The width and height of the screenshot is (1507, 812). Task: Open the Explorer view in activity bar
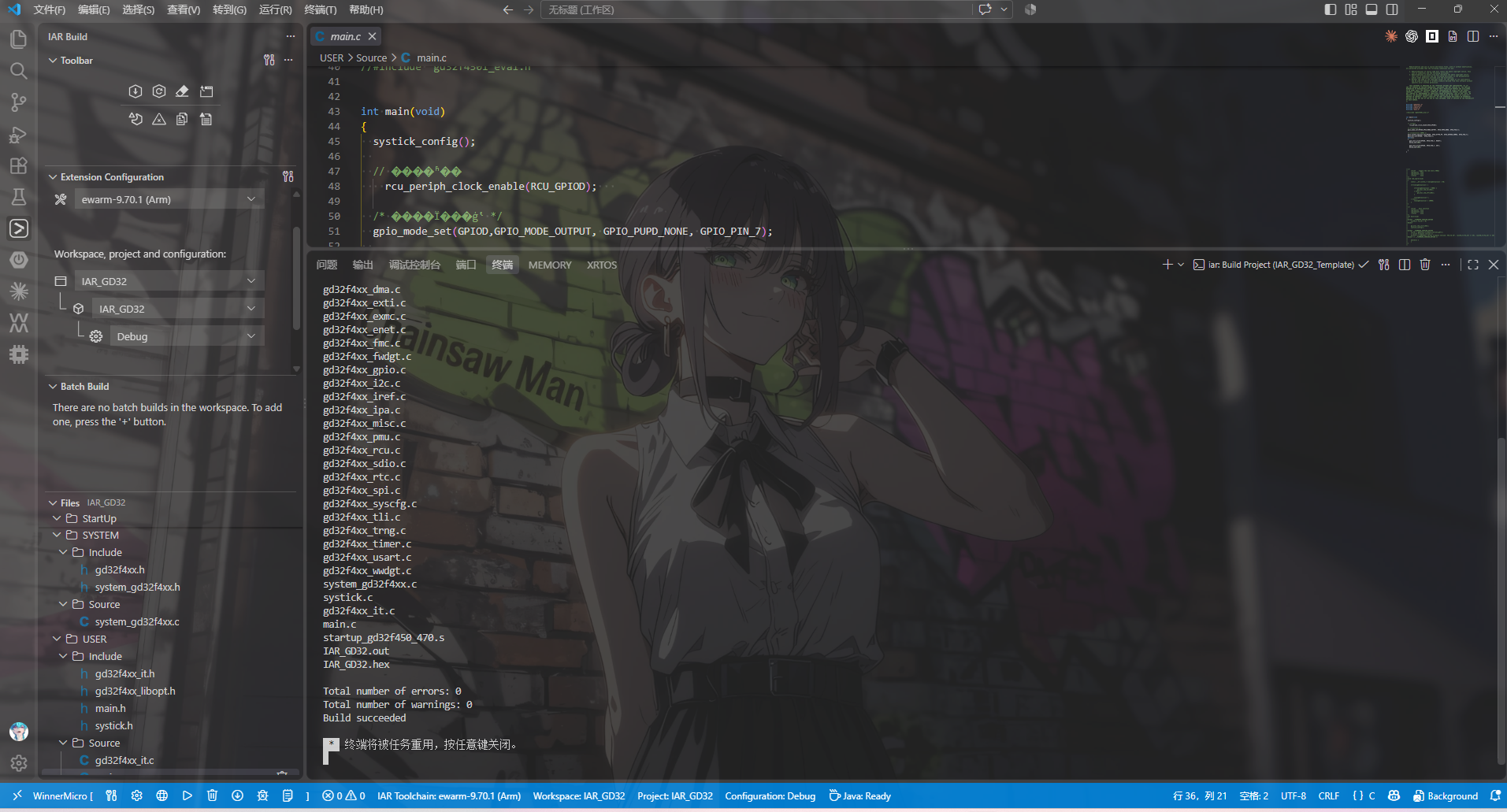[x=18, y=39]
